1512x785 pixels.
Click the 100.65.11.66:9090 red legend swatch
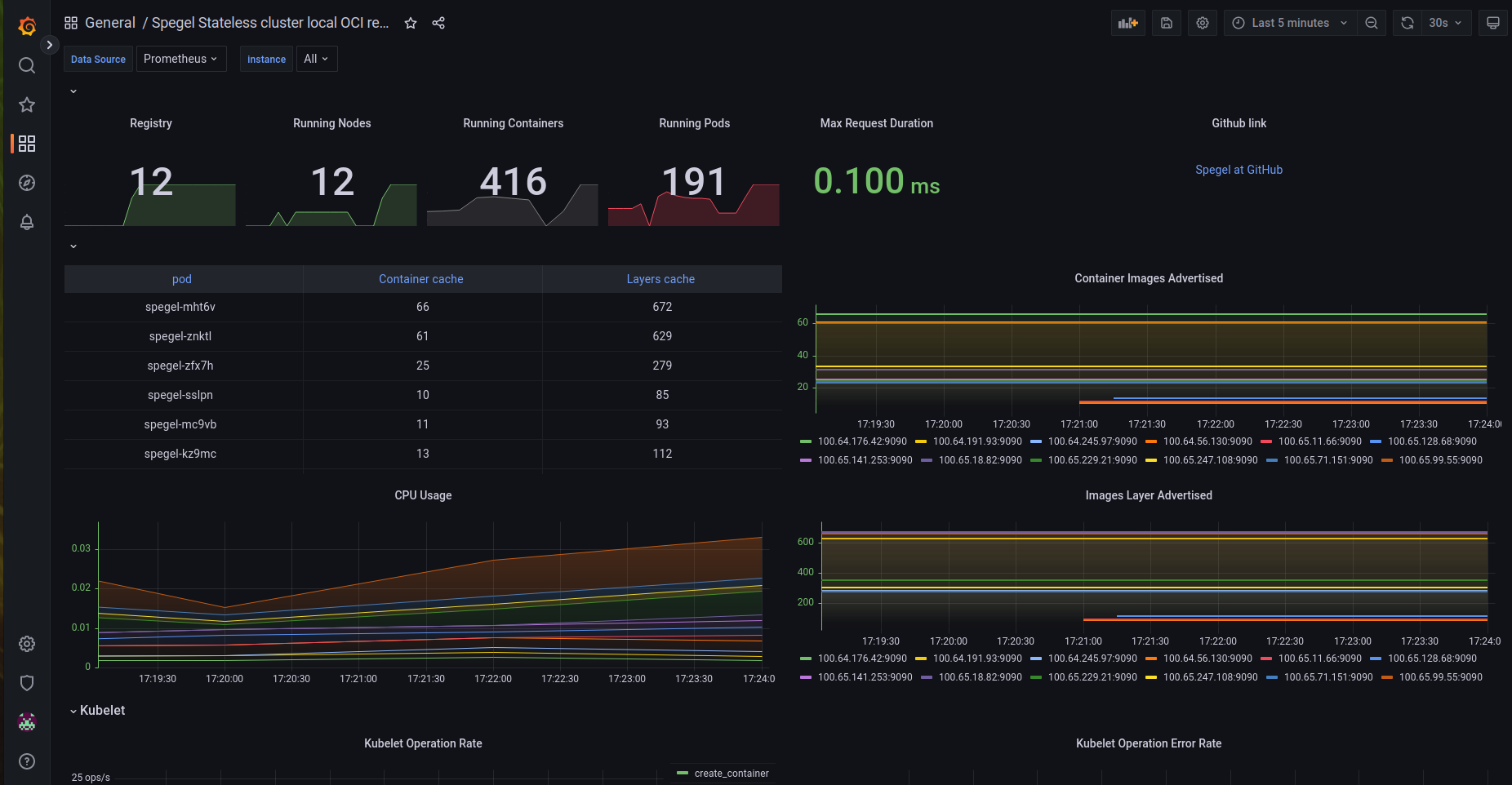1266,441
